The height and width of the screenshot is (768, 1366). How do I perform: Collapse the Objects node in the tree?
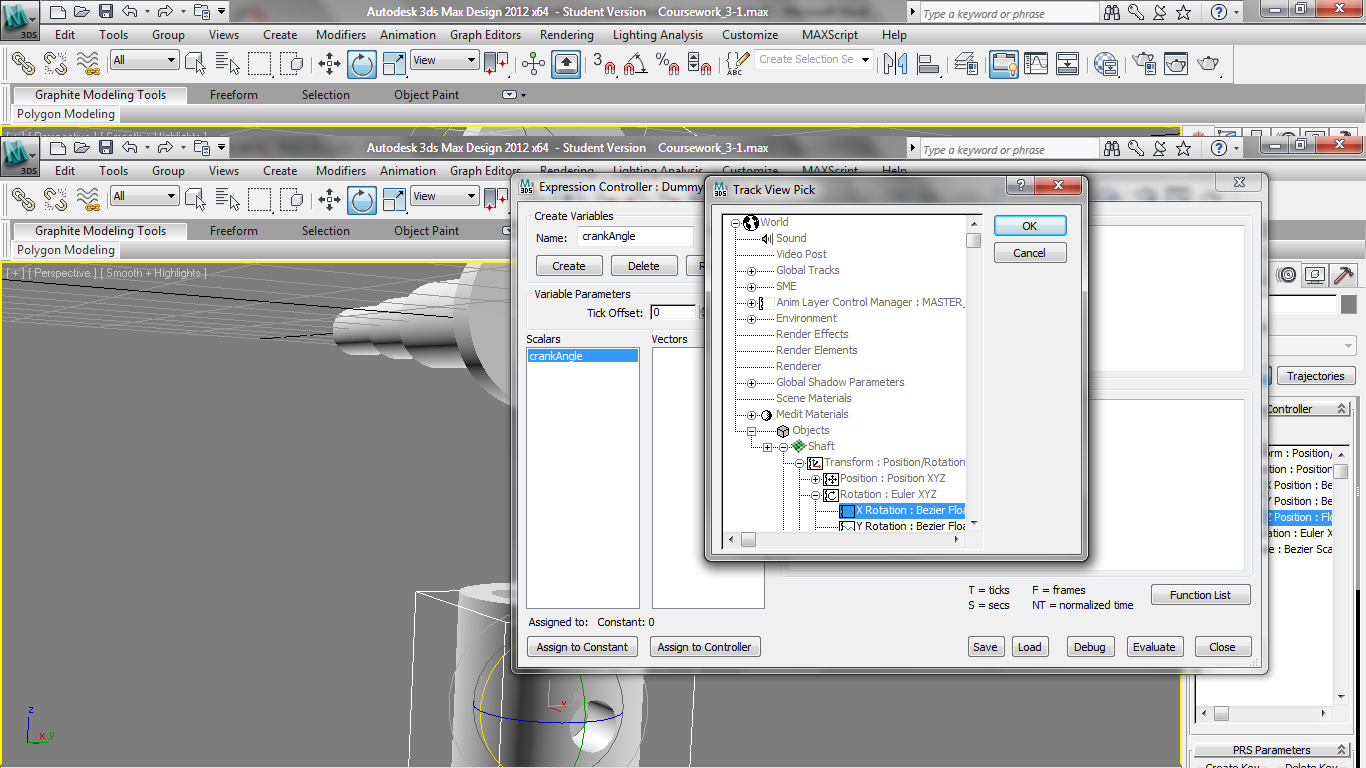point(751,431)
